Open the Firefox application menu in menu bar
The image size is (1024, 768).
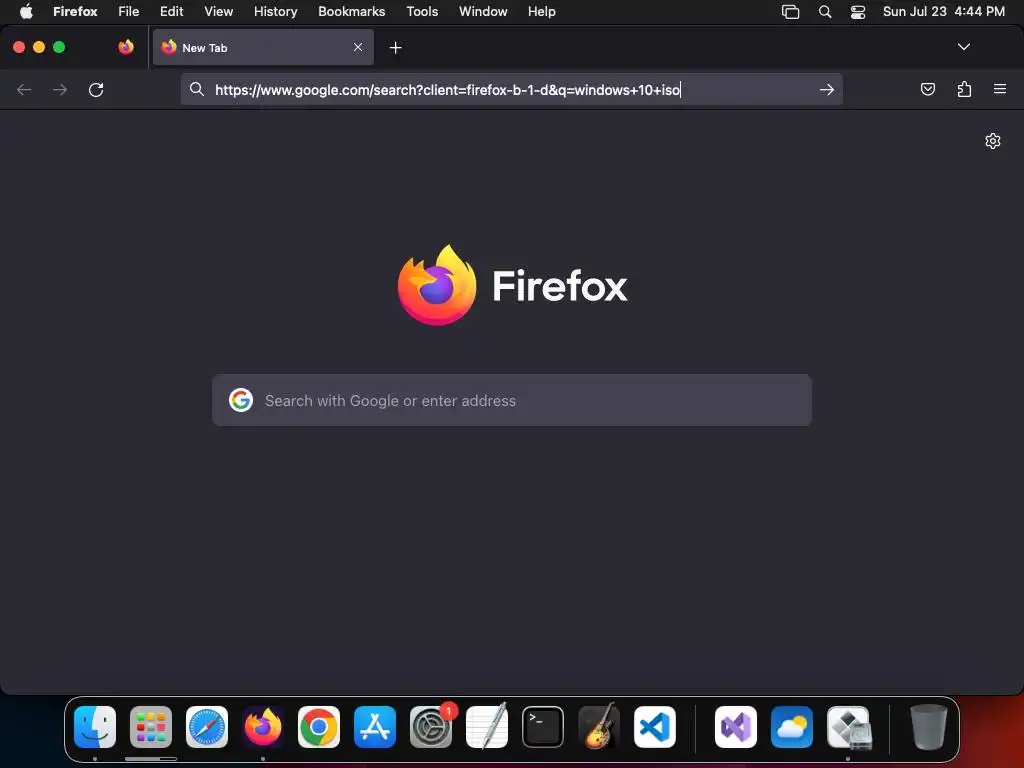75,11
